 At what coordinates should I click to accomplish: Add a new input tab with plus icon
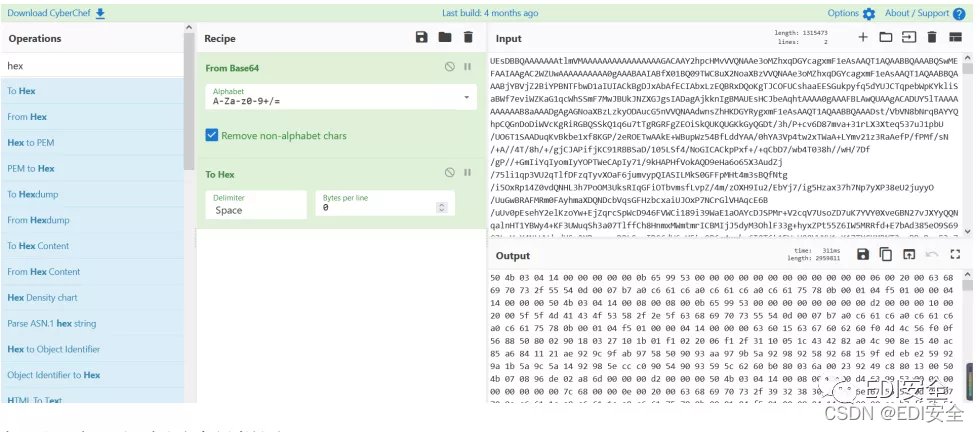863,38
